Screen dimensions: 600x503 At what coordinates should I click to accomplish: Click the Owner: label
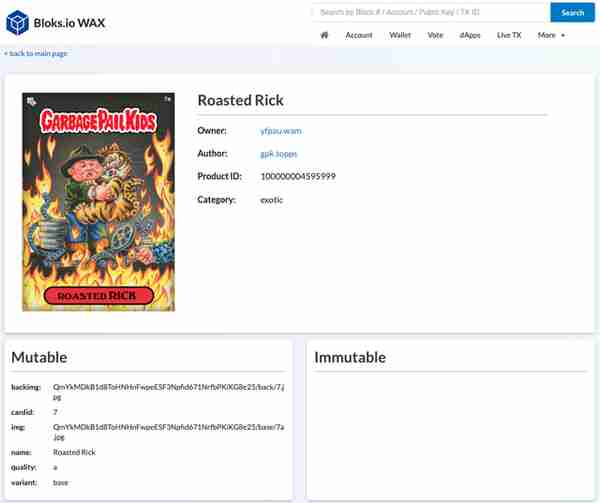[x=212, y=131]
